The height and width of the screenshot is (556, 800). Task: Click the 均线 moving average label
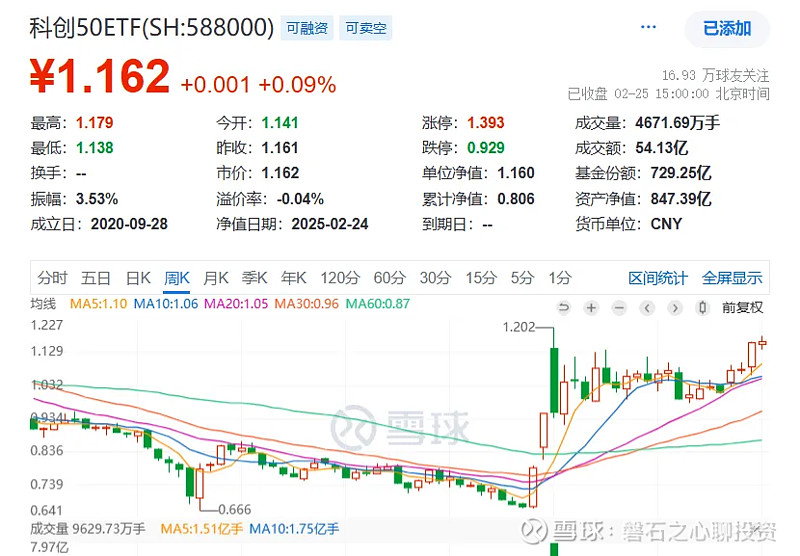click(43, 304)
